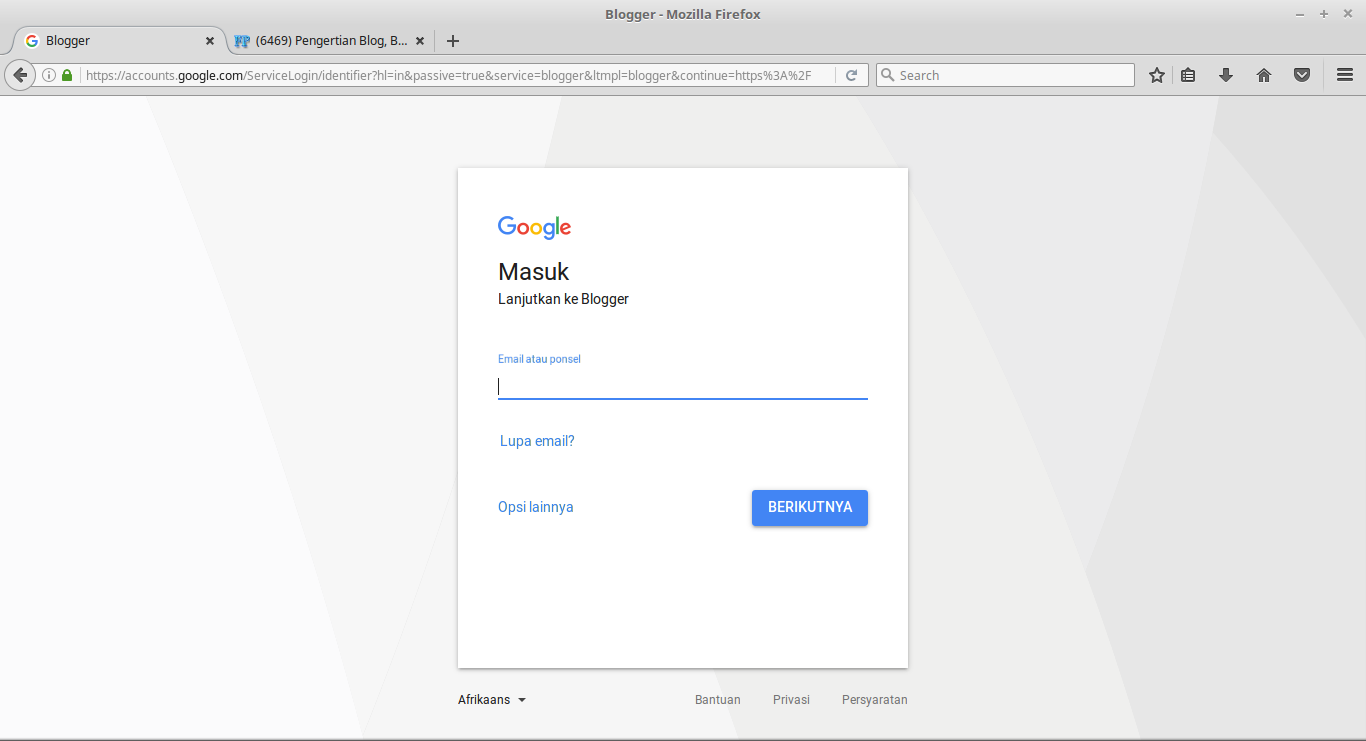Screen dimensions: 1366x741
Task: Go to Firefox home page icon
Action: point(1264,75)
